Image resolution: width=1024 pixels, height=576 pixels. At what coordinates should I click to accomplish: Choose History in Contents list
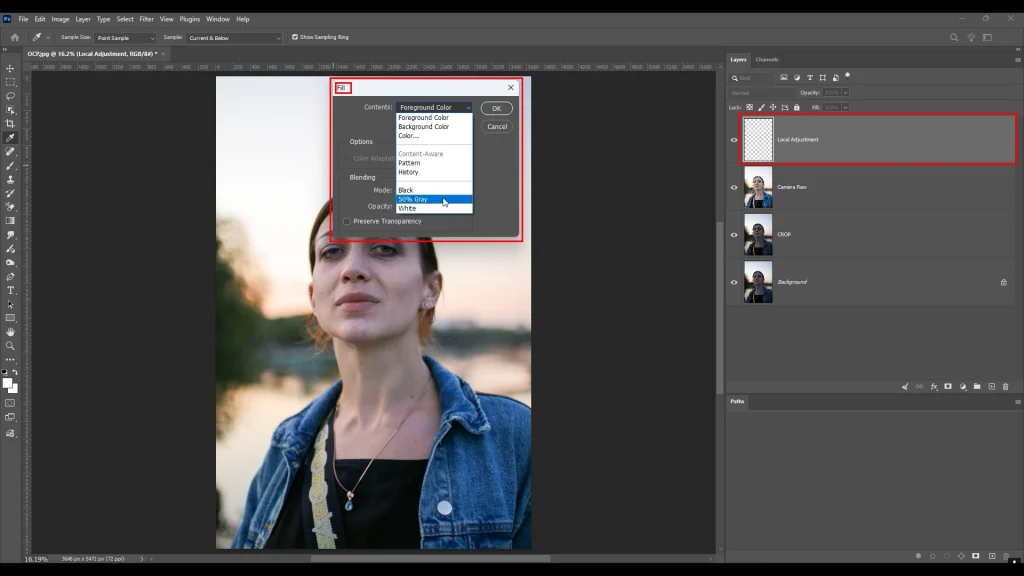click(x=434, y=172)
